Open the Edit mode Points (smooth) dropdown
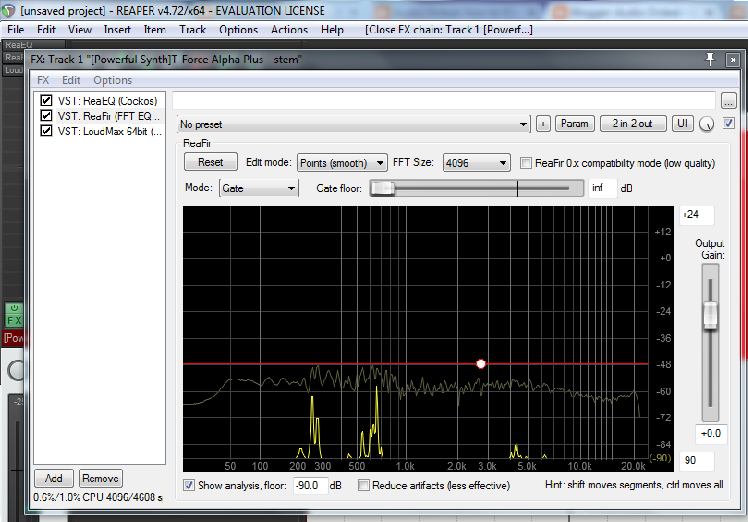 pyautogui.click(x=342, y=163)
